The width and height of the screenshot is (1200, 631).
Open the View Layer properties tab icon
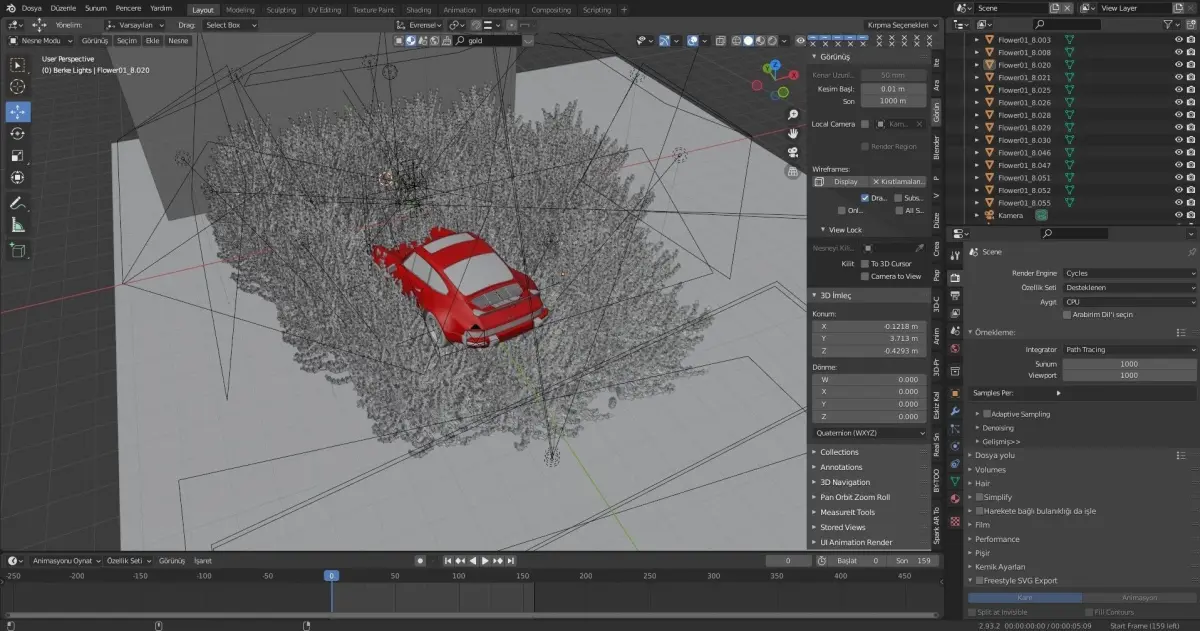(955, 313)
